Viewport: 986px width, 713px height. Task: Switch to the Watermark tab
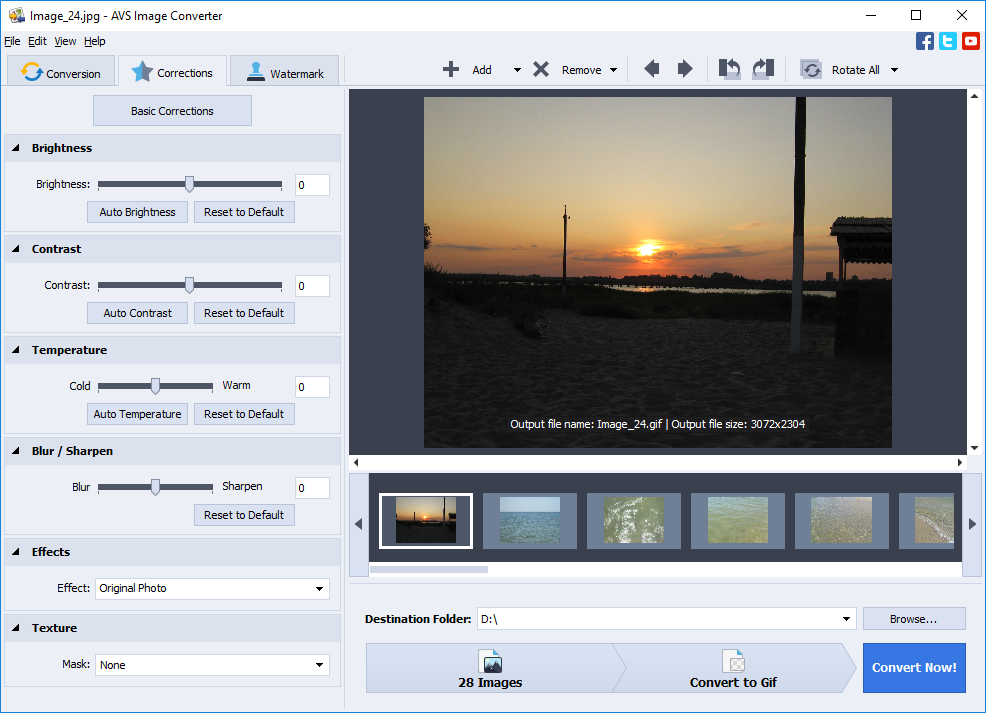coord(284,71)
